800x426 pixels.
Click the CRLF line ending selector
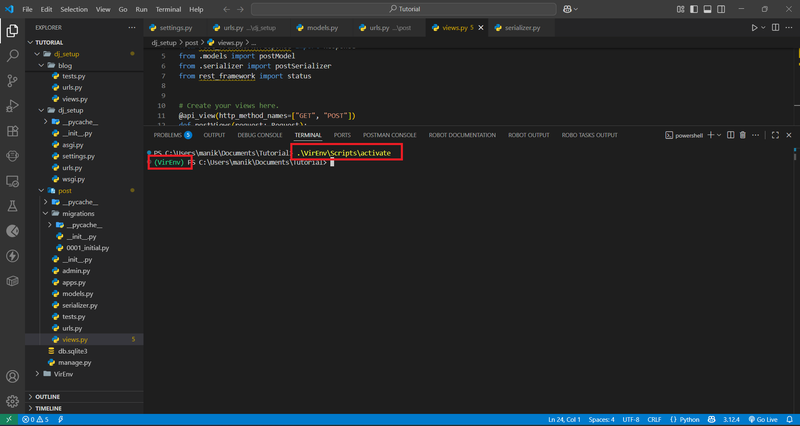point(654,420)
